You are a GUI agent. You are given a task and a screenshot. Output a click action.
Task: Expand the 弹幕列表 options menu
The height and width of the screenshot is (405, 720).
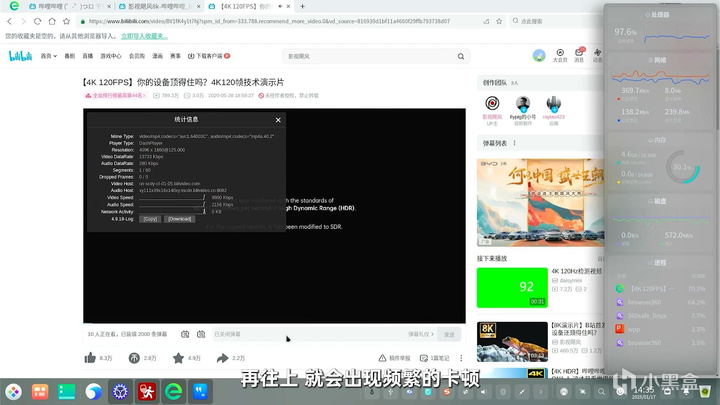[514, 143]
